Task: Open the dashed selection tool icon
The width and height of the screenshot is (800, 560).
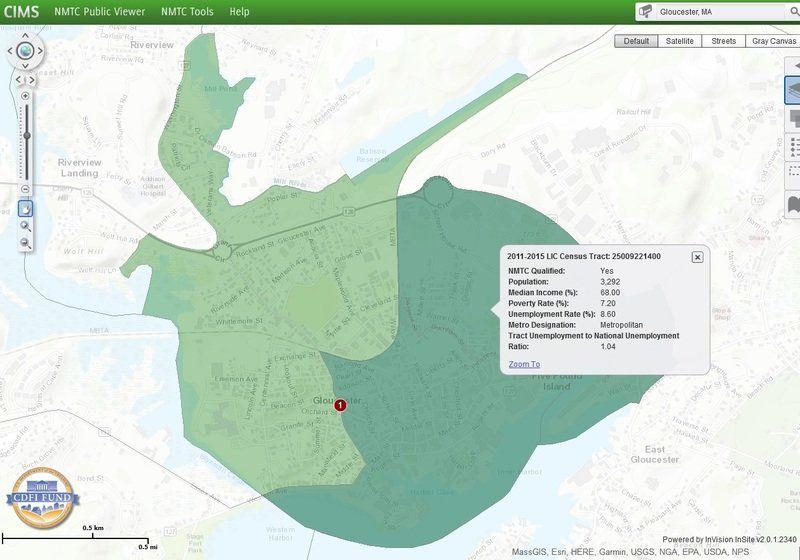Action: click(793, 174)
